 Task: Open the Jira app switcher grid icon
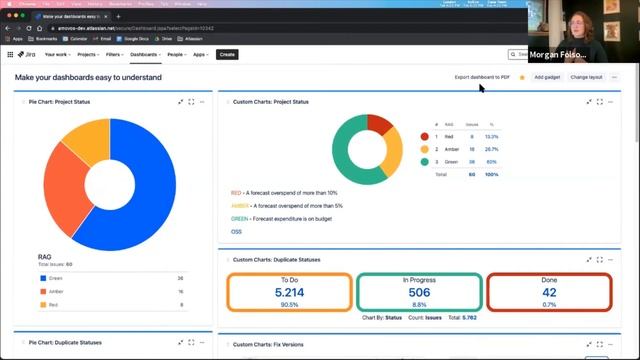pyautogui.click(x=10, y=54)
